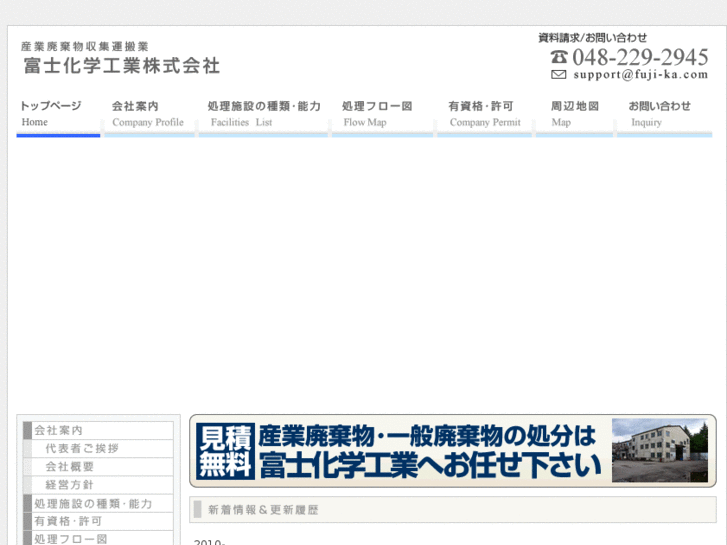
Task: Go to 会社案内 Company Profile tab
Action: click(x=149, y=115)
